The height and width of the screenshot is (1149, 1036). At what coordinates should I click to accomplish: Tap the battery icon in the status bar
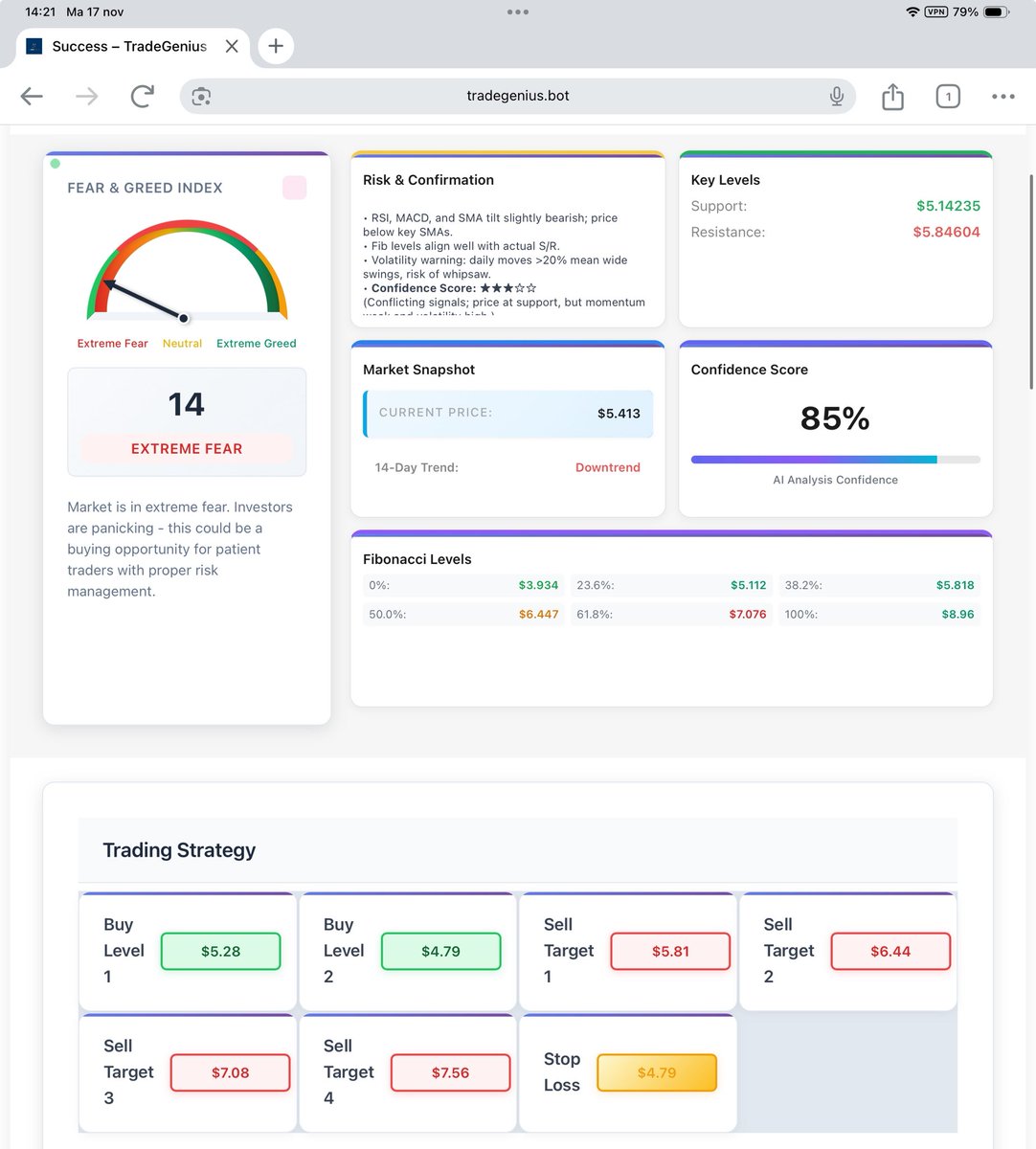997,11
